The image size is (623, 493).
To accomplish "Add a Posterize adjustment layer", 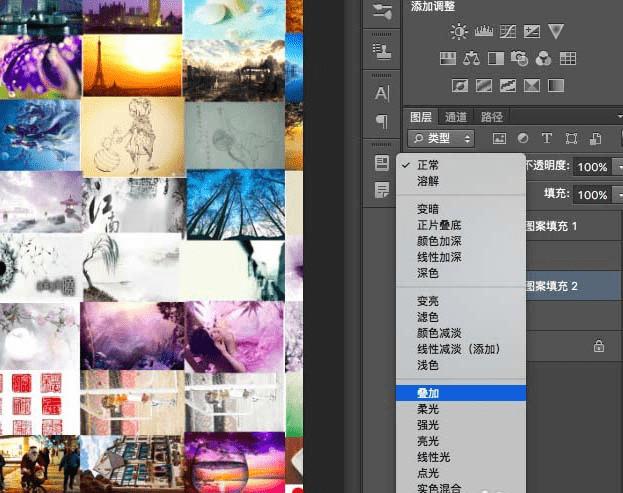I will pyautogui.click(x=484, y=85).
